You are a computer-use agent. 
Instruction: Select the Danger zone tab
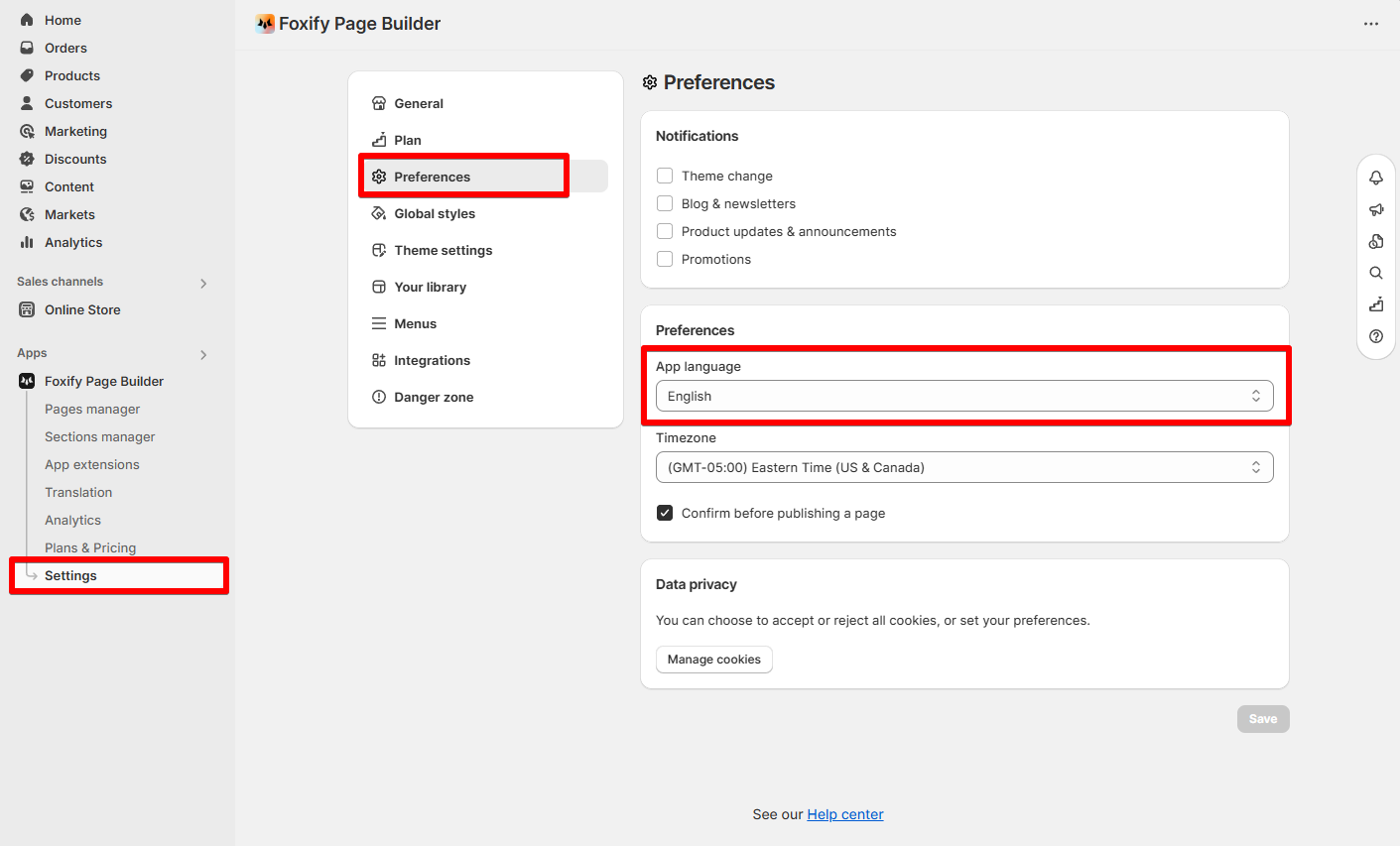[x=485, y=397]
